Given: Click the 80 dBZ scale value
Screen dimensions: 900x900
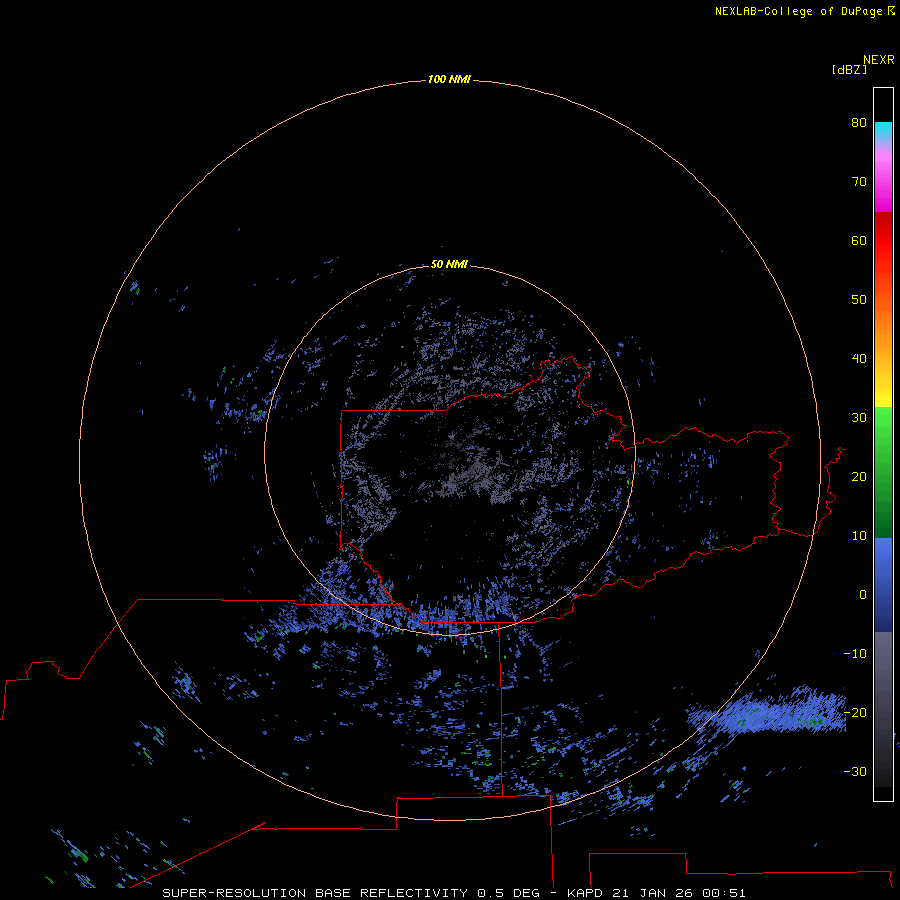Looking at the screenshot, I should (859, 122).
